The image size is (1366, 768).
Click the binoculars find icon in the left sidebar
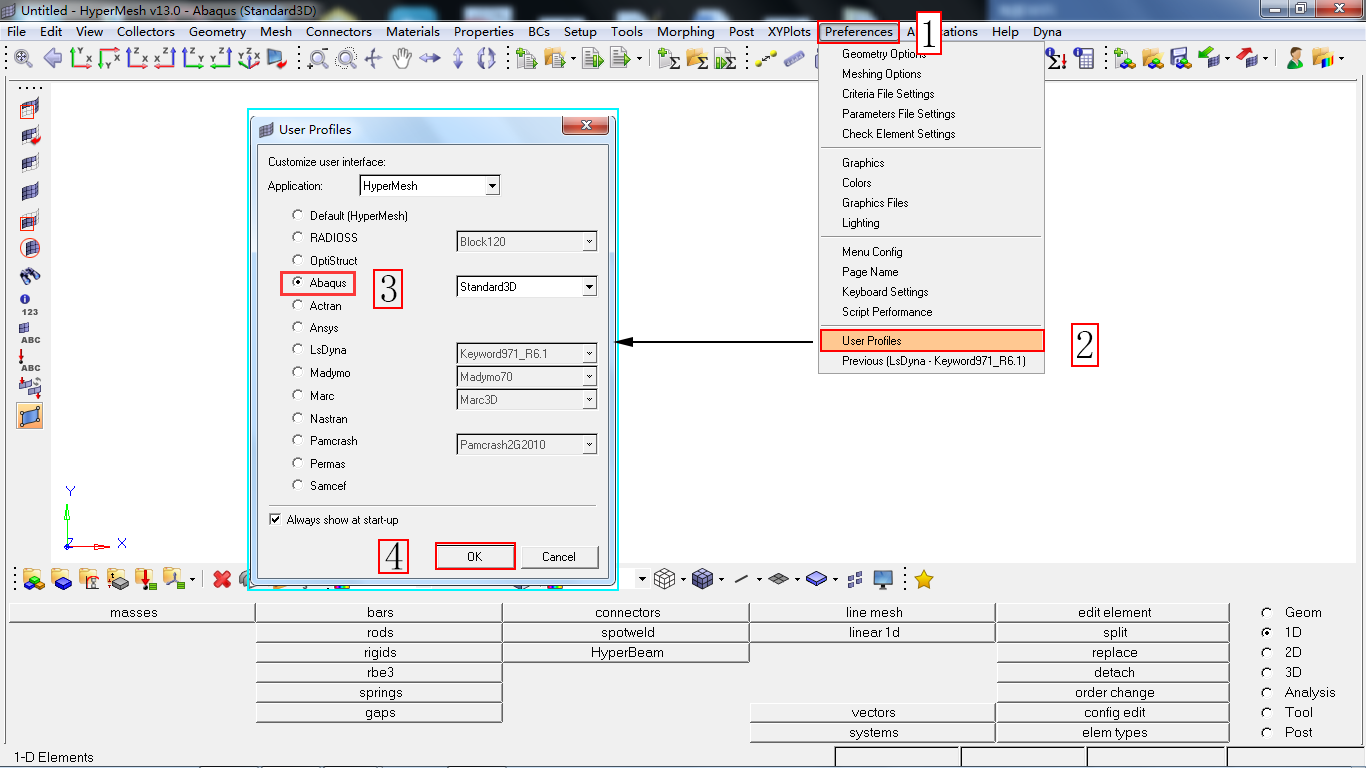click(x=30, y=275)
